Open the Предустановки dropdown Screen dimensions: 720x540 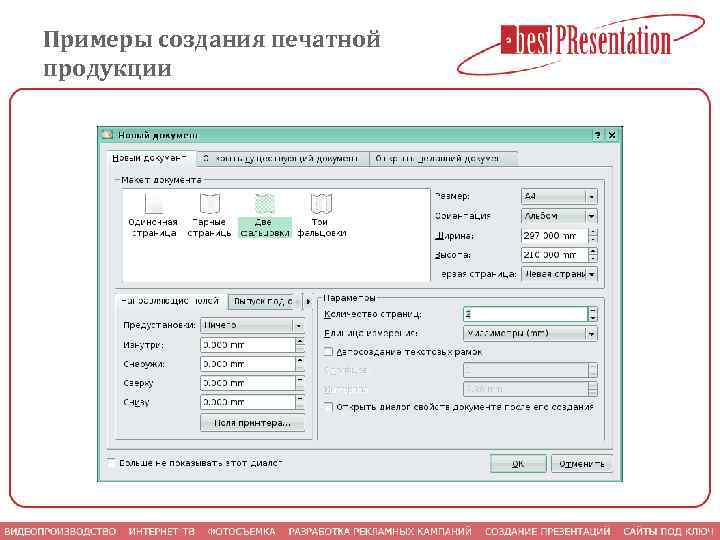[253, 325]
